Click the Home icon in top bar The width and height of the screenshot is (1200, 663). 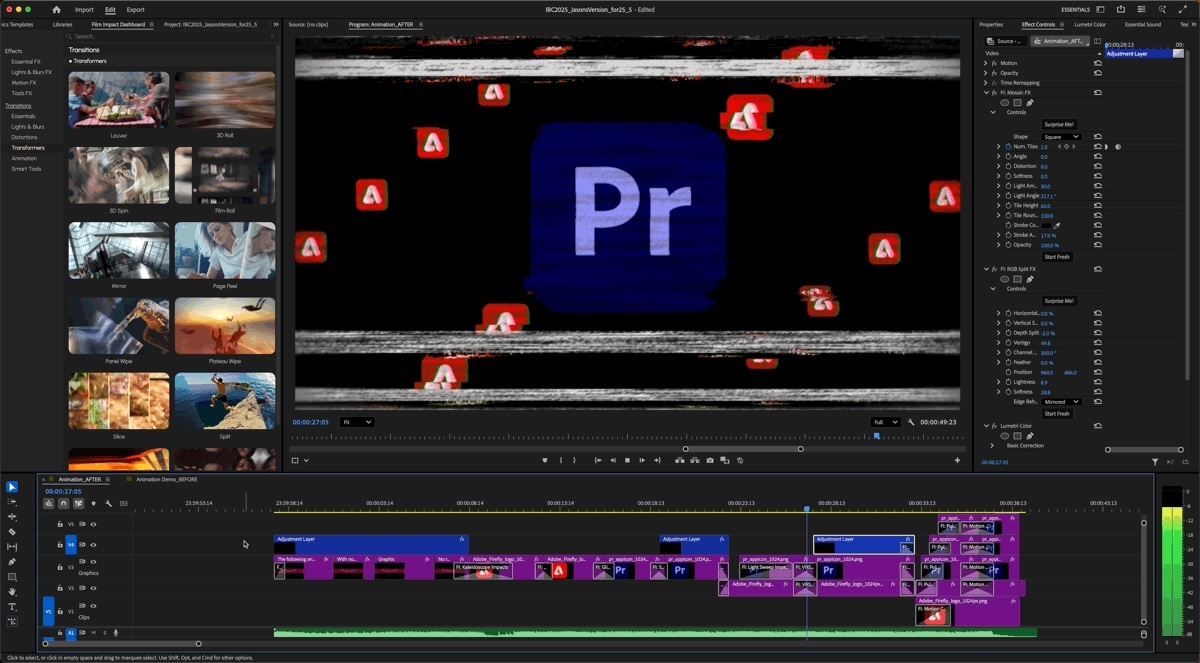tap(56, 9)
